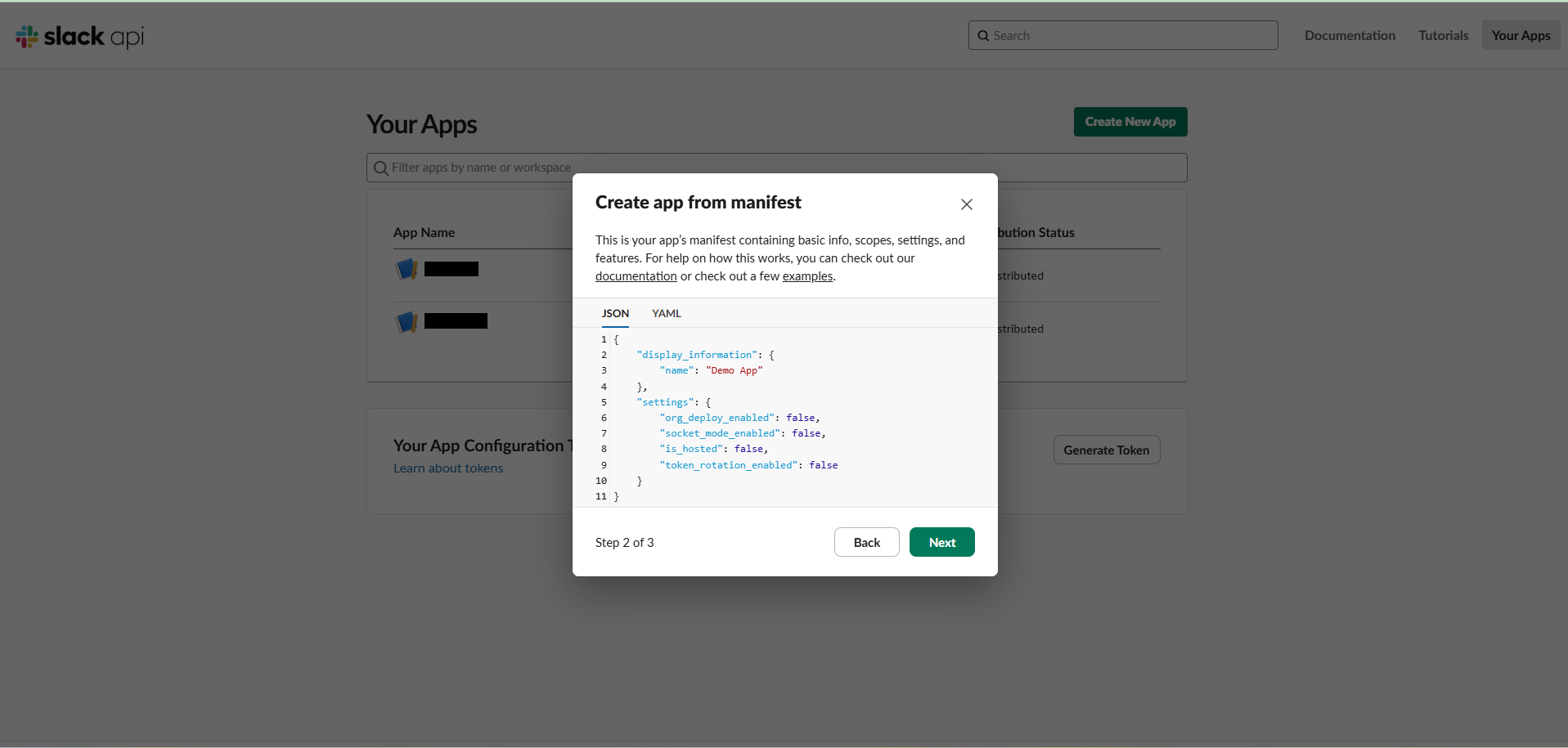Click the Your Apps page heading
Image resolution: width=1568 pixels, height=748 pixels.
421,124
